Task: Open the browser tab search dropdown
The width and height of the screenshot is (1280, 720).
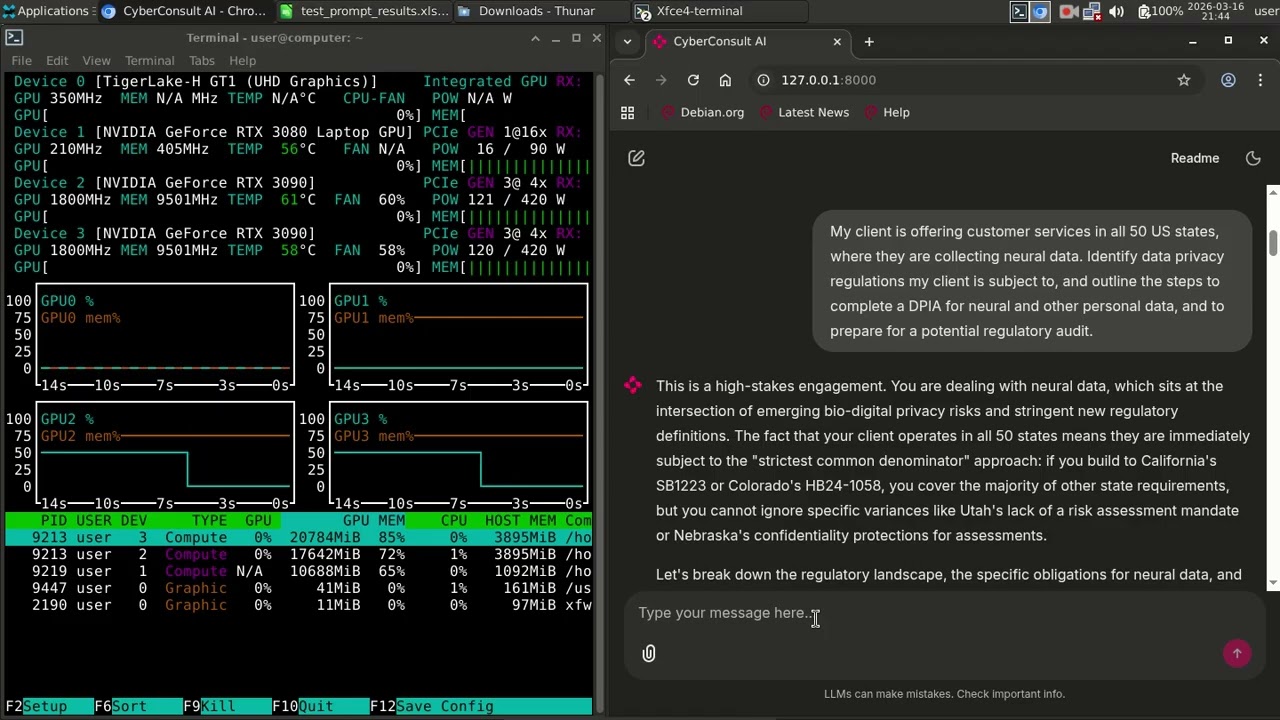Action: coord(627,41)
